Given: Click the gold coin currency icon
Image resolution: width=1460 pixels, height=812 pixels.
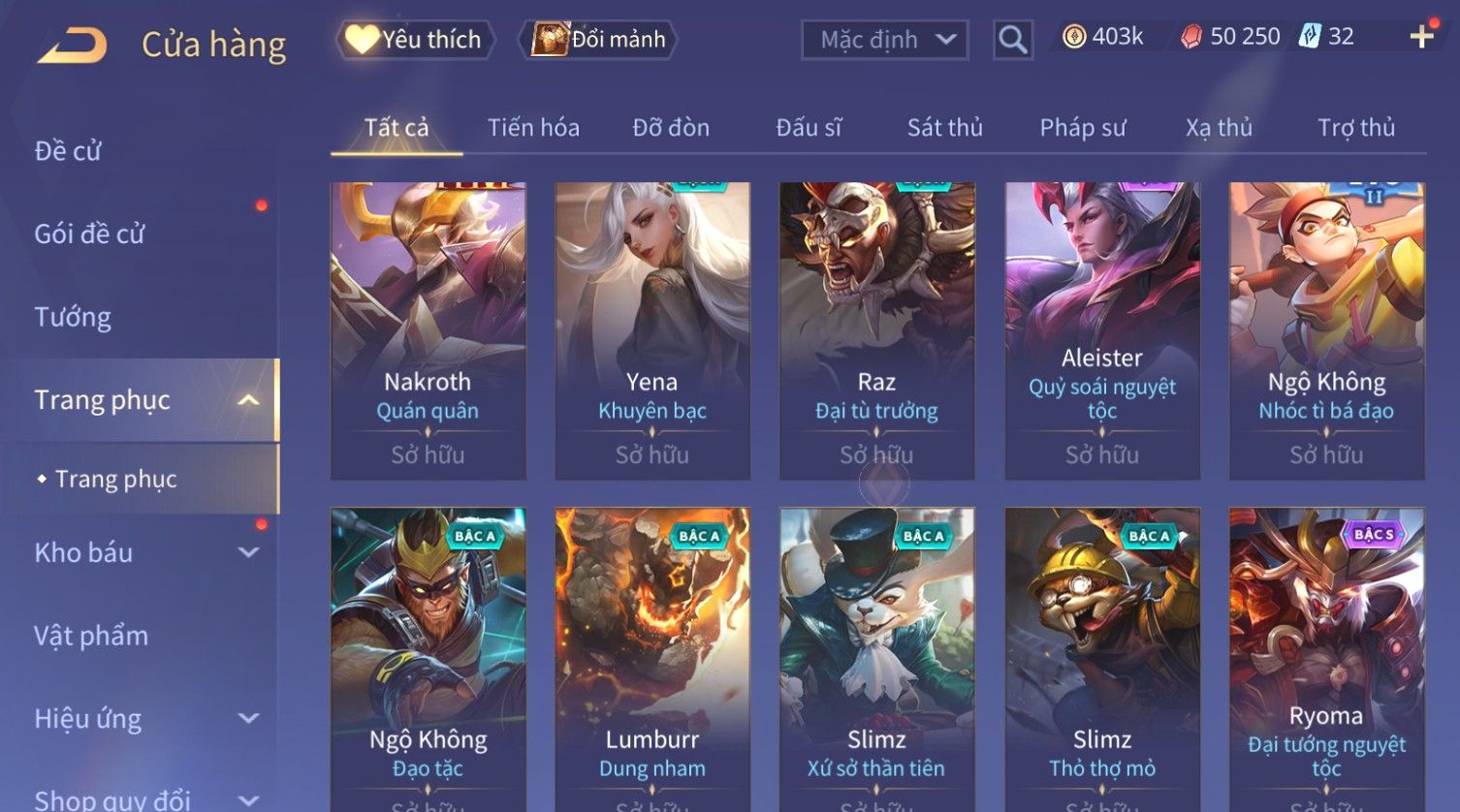Looking at the screenshot, I should tap(1073, 37).
